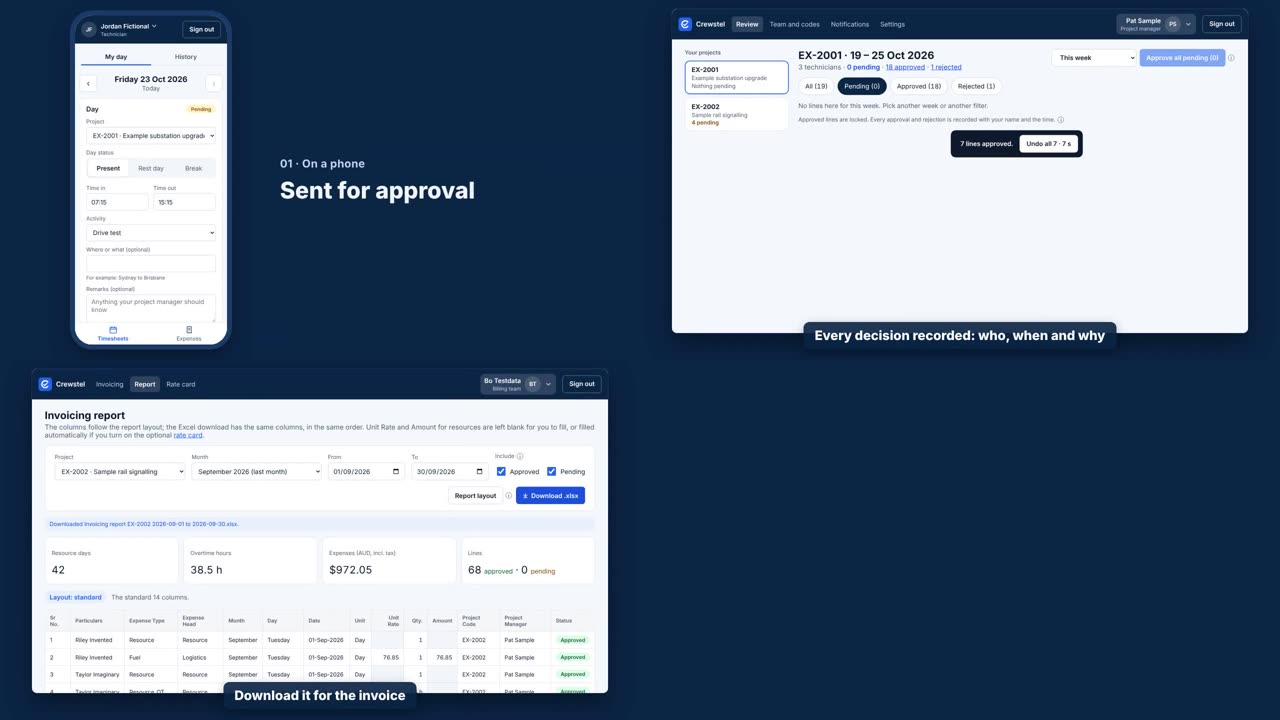This screenshot has height=720, width=1280.
Task: Follow the rate card link in the report description
Action: point(188,435)
